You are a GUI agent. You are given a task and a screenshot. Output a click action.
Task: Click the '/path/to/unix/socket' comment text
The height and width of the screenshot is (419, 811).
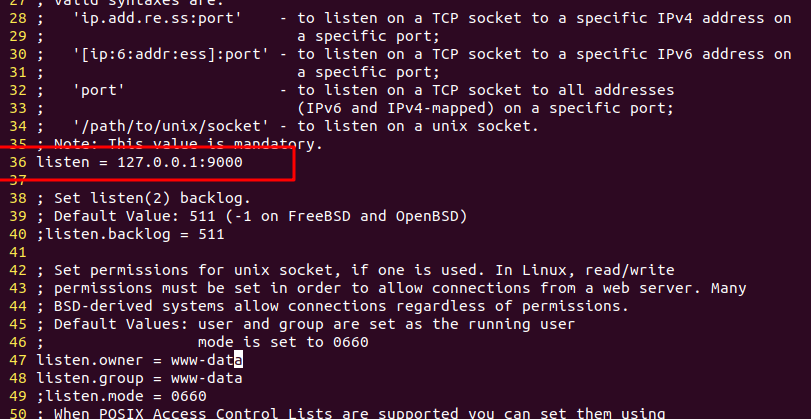point(171,126)
